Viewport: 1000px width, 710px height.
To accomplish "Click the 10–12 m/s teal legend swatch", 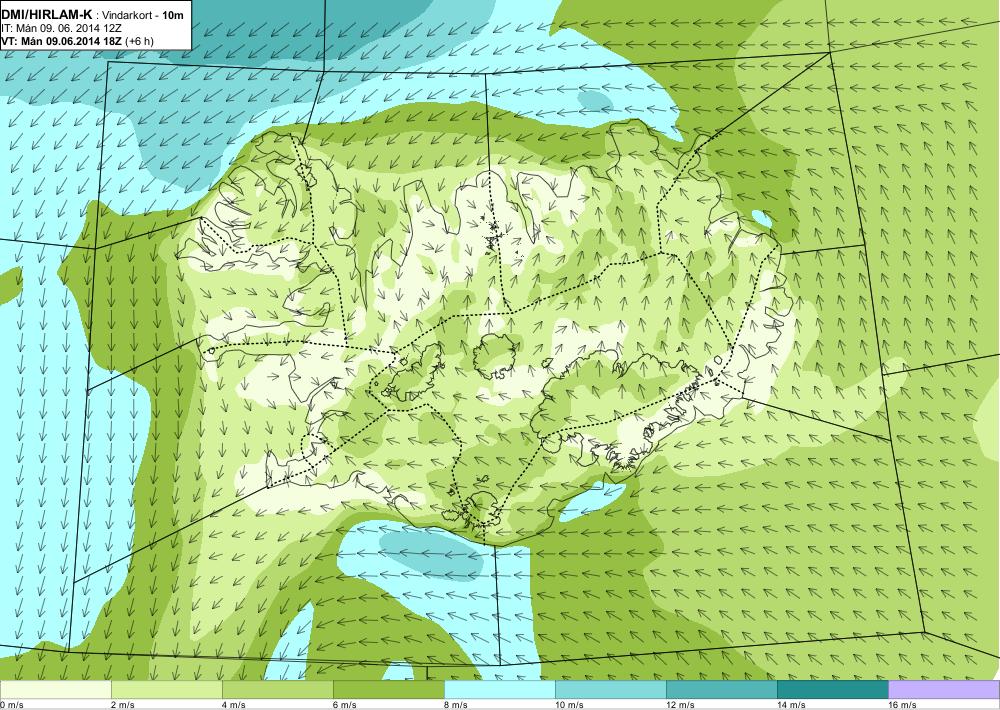I will pos(610,690).
